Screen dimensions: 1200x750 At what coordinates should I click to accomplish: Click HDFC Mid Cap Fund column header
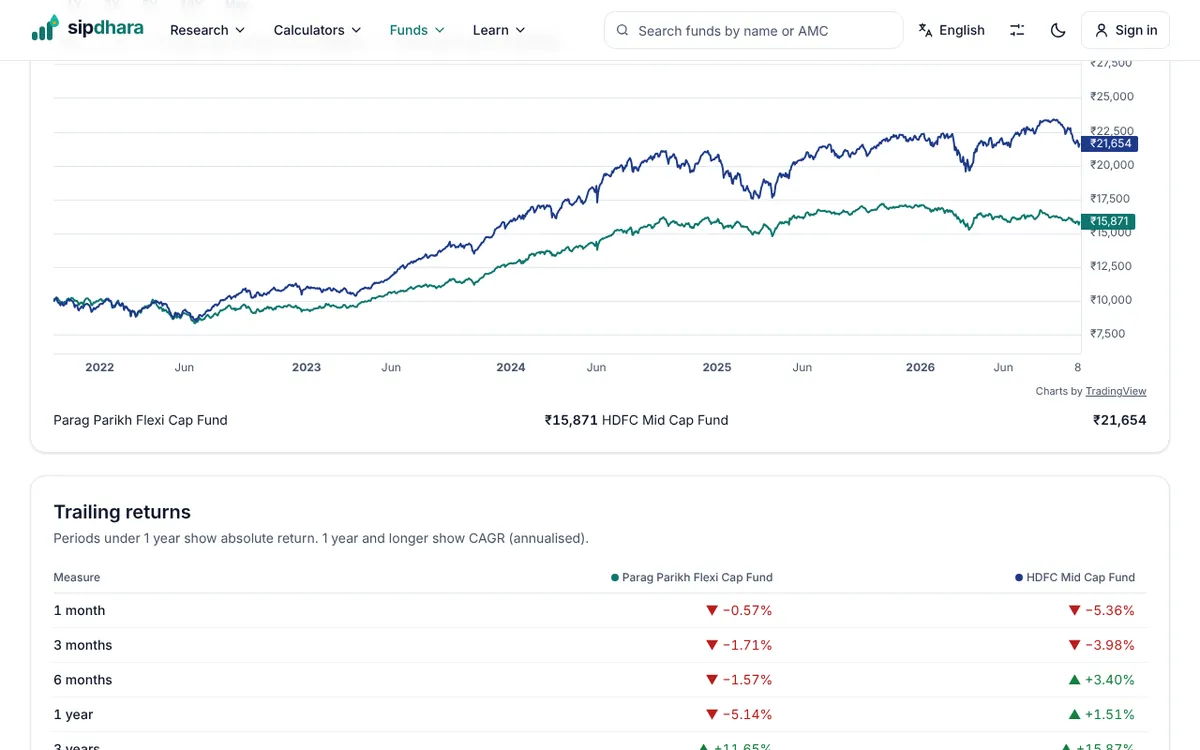(x=1075, y=577)
